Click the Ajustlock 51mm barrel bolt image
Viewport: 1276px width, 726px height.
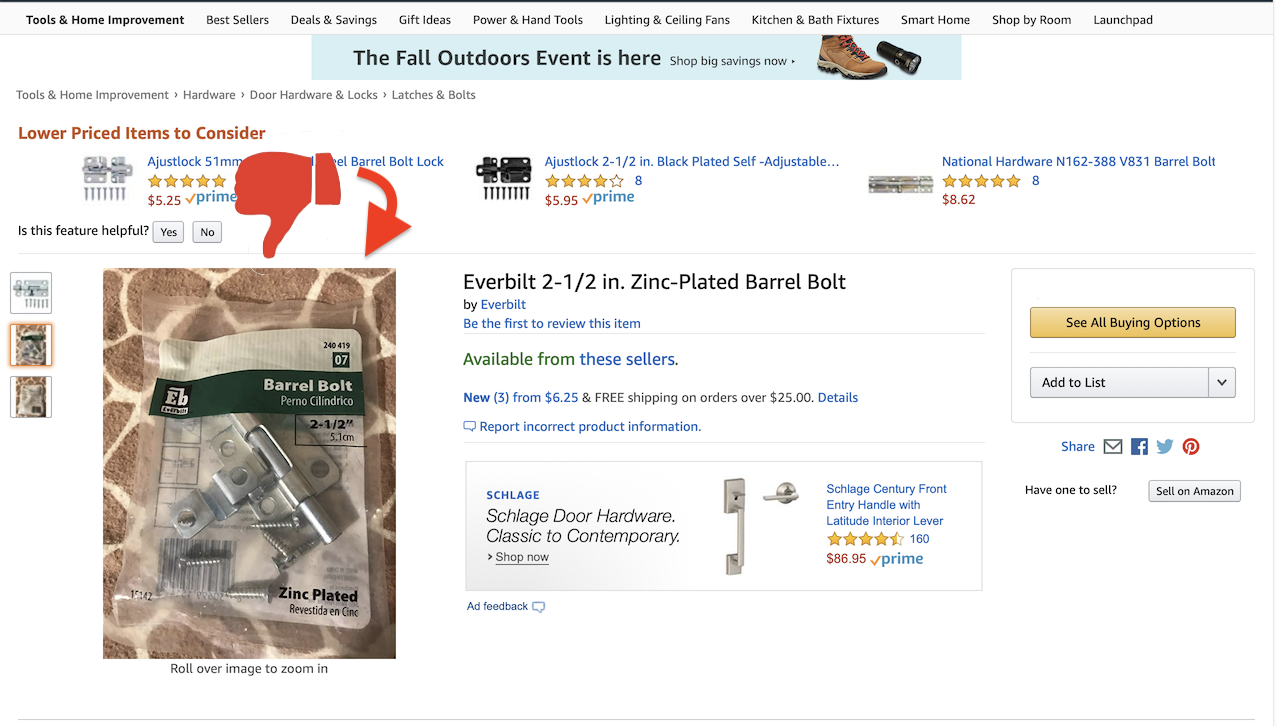tap(107, 179)
